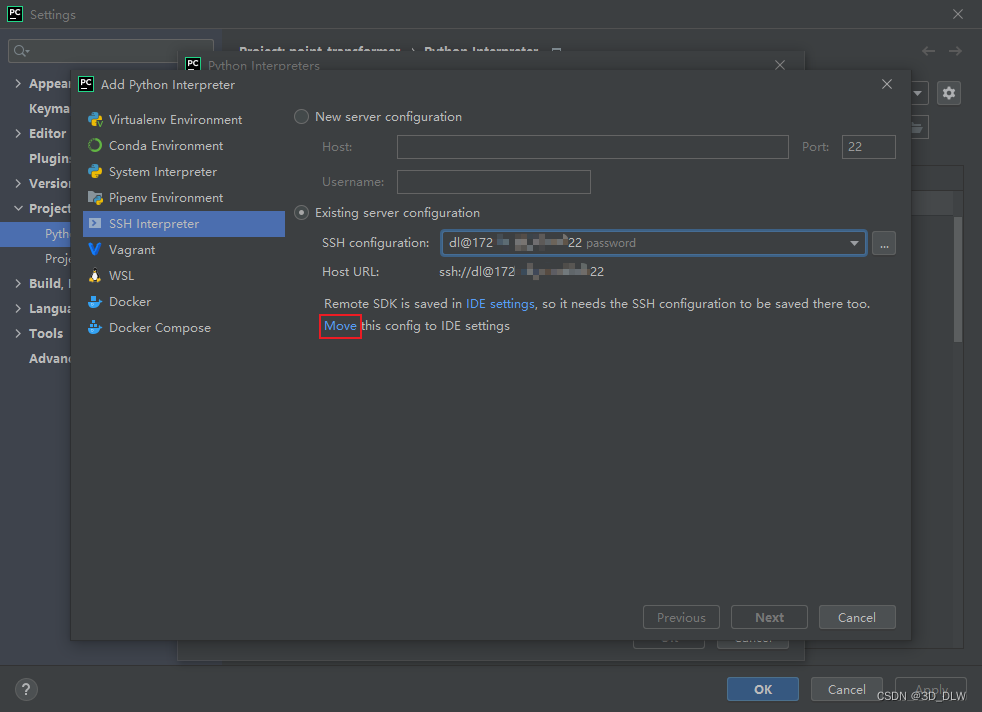Select WSL interpreter type
The image size is (982, 712).
click(x=183, y=276)
